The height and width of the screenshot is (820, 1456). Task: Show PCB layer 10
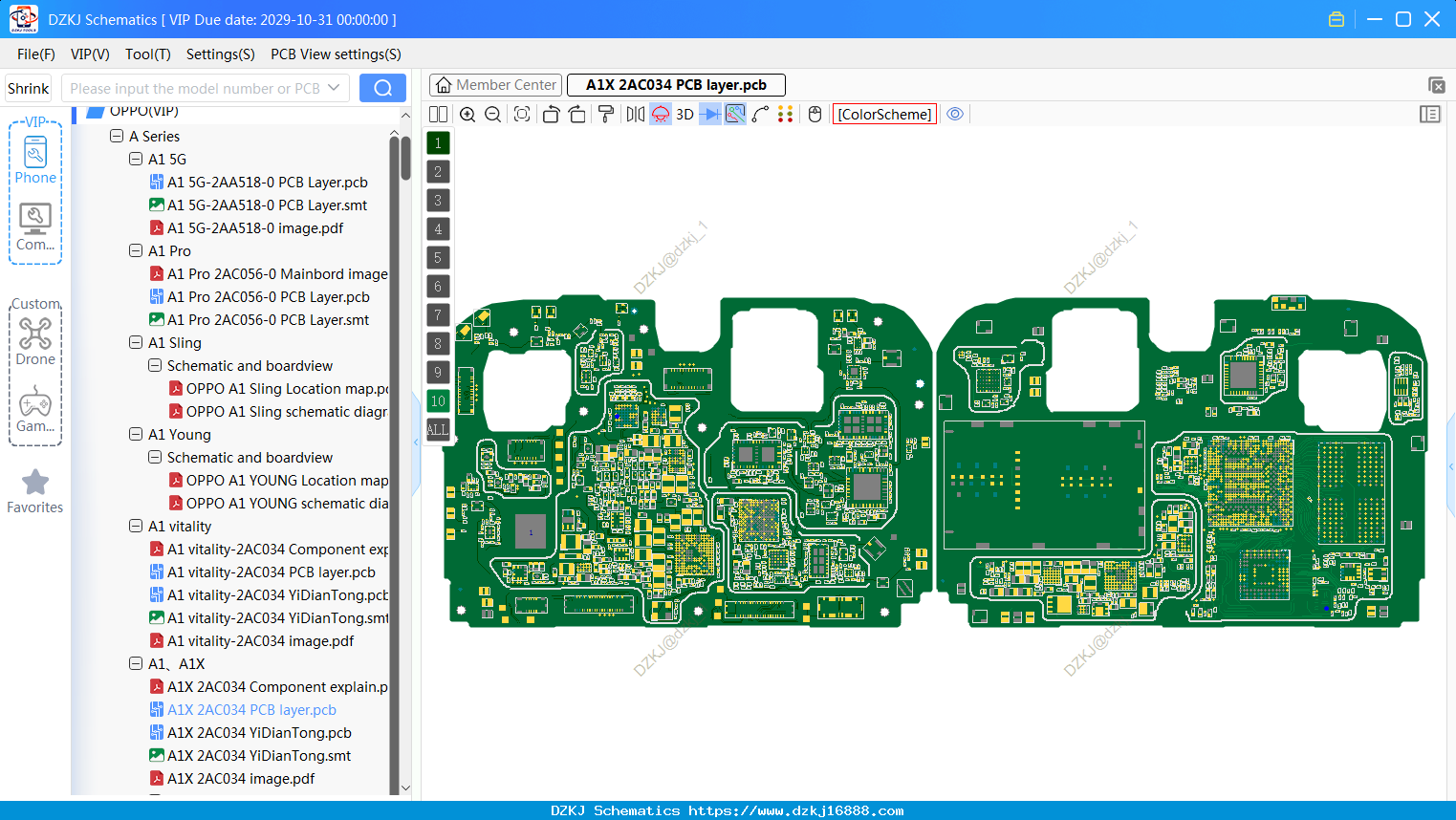point(438,400)
